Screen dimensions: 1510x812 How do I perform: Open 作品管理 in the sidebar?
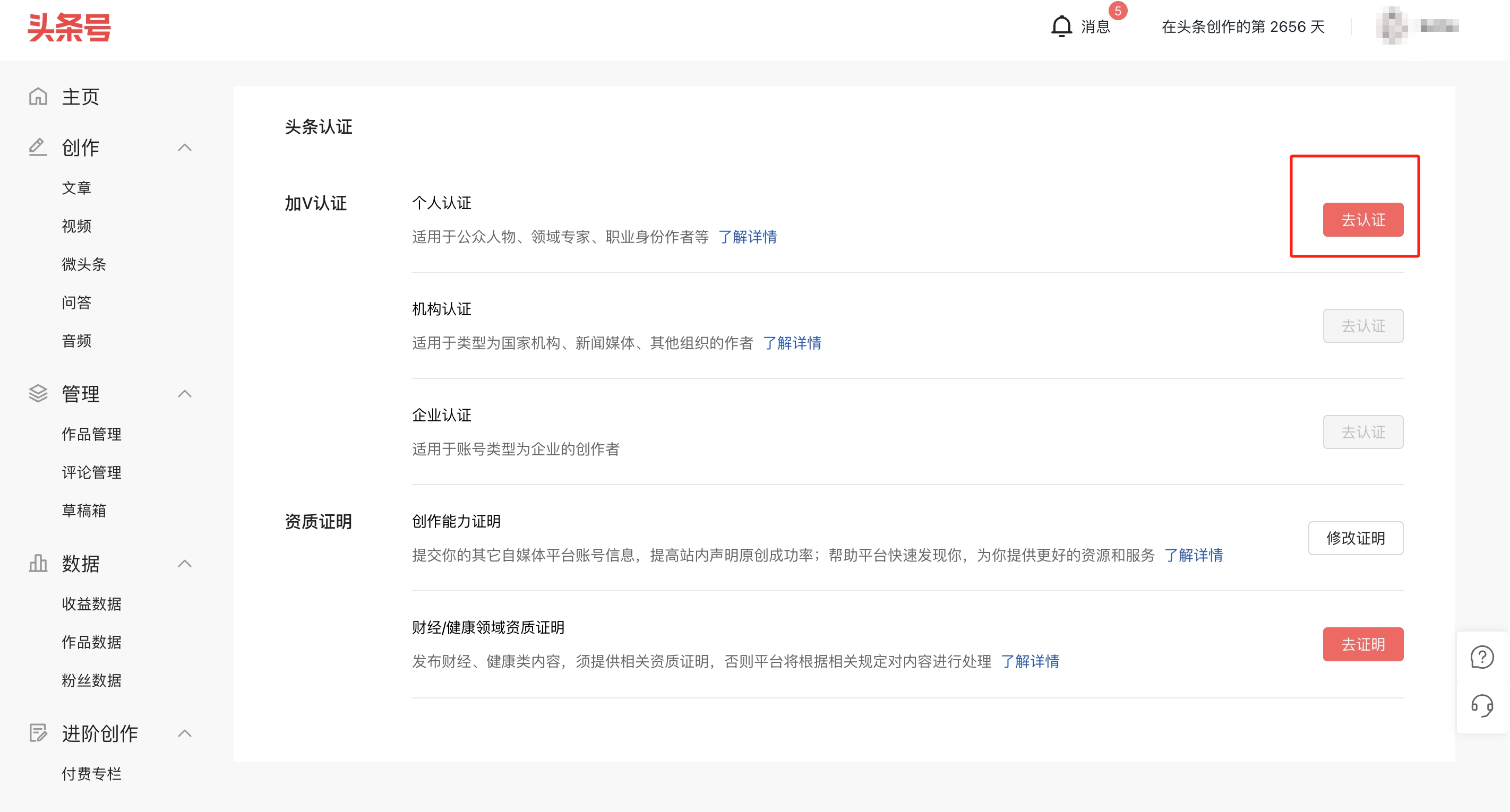[91, 434]
